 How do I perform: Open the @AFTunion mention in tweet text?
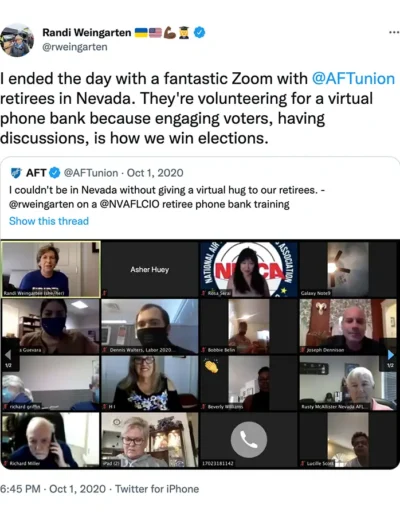click(x=353, y=79)
